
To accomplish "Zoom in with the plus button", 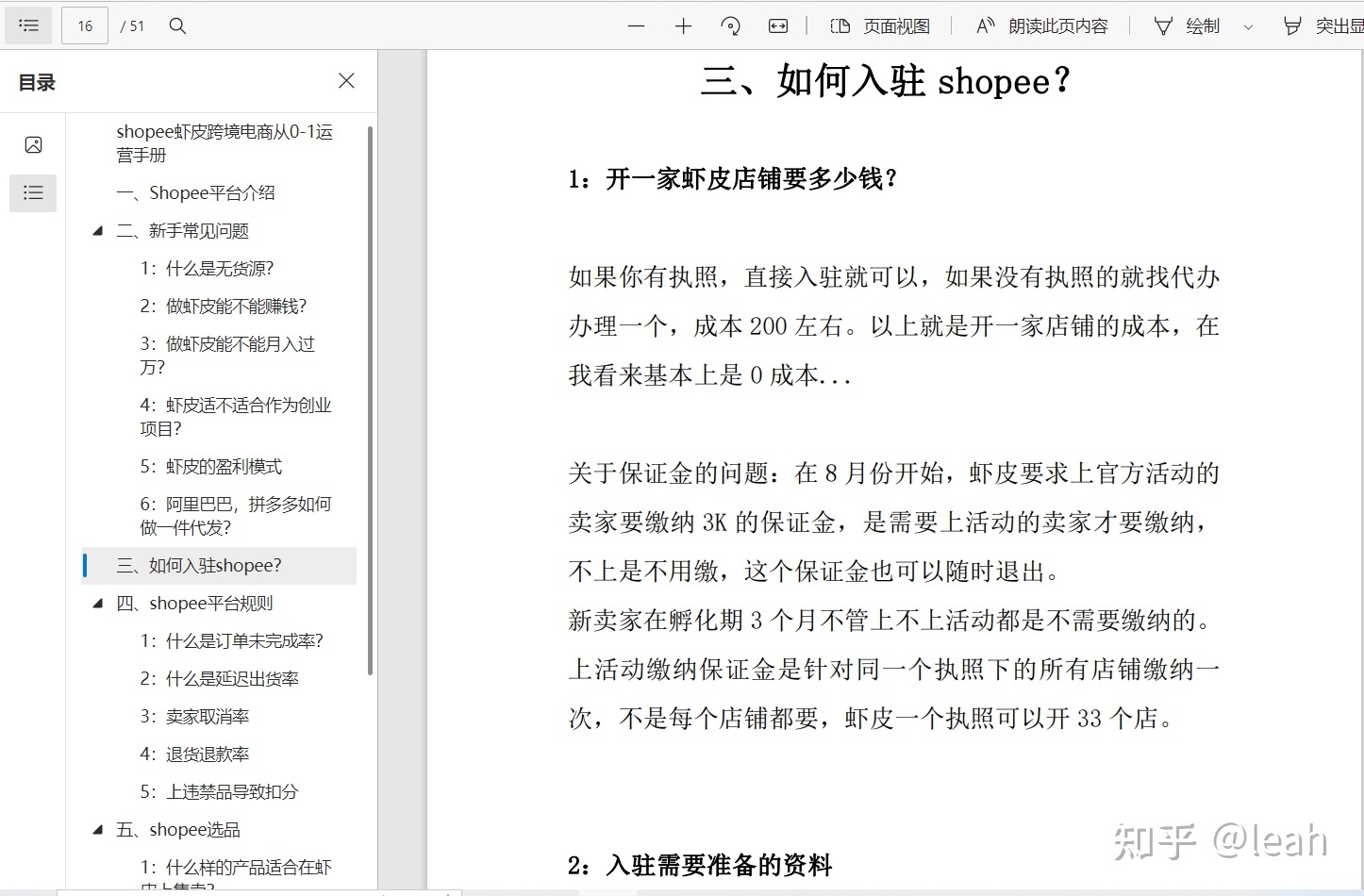I will [684, 26].
